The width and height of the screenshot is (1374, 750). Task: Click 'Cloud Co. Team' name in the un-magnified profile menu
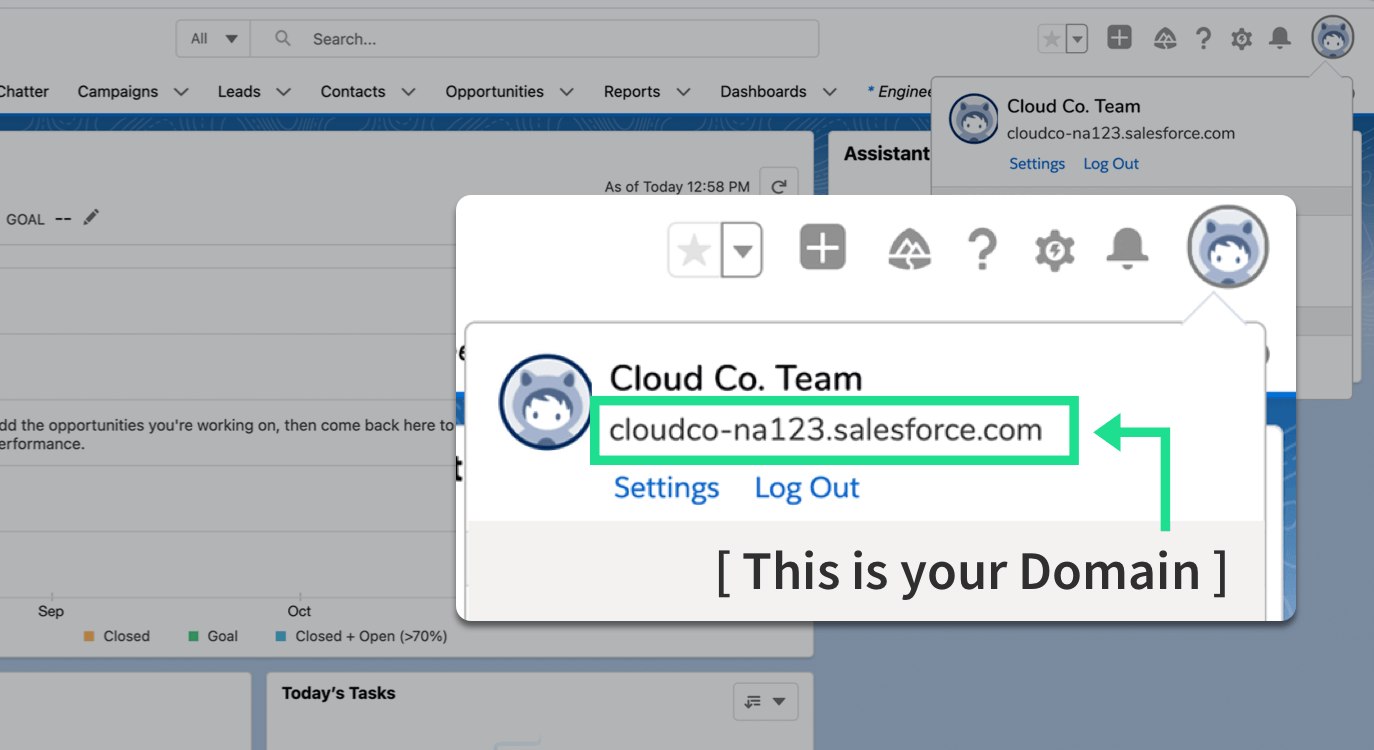pyautogui.click(x=1073, y=106)
